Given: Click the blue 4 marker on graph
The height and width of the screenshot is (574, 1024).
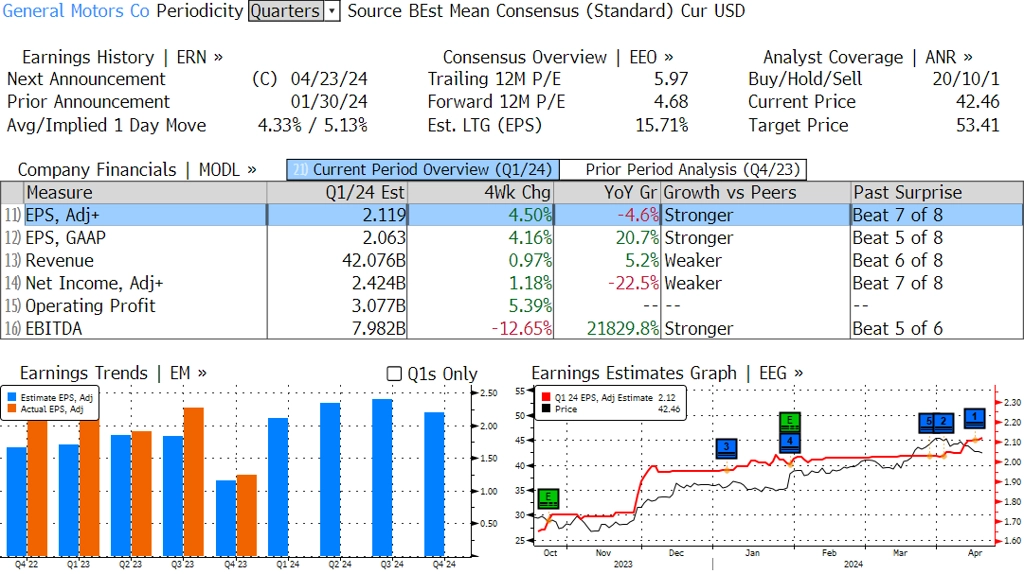Looking at the screenshot, I should (790, 442).
